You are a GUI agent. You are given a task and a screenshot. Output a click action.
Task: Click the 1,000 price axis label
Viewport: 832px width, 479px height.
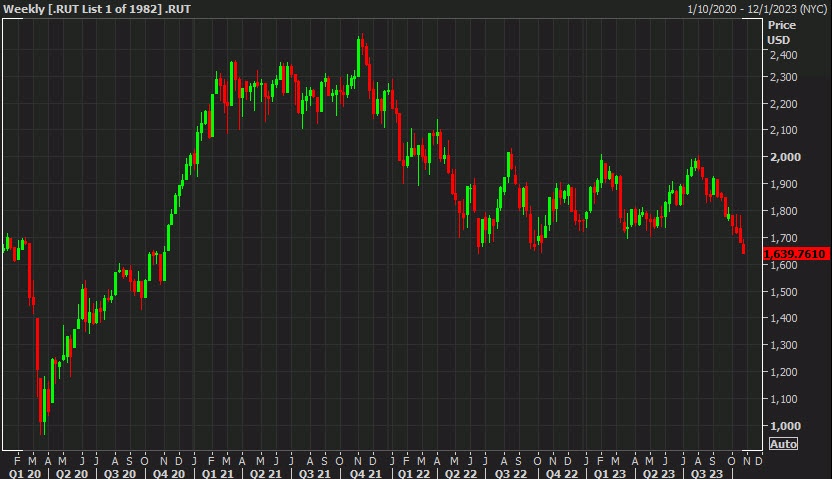click(x=783, y=426)
